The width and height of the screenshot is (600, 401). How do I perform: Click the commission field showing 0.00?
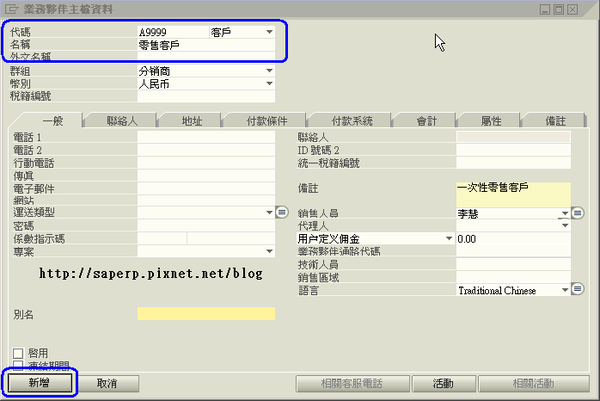tap(513, 239)
